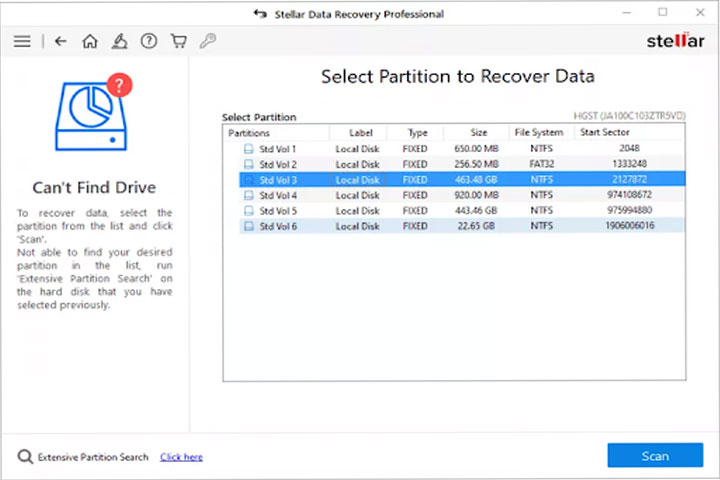Click the 256.50 MB size cell
Viewport: 720px width, 480px height.
point(476,164)
